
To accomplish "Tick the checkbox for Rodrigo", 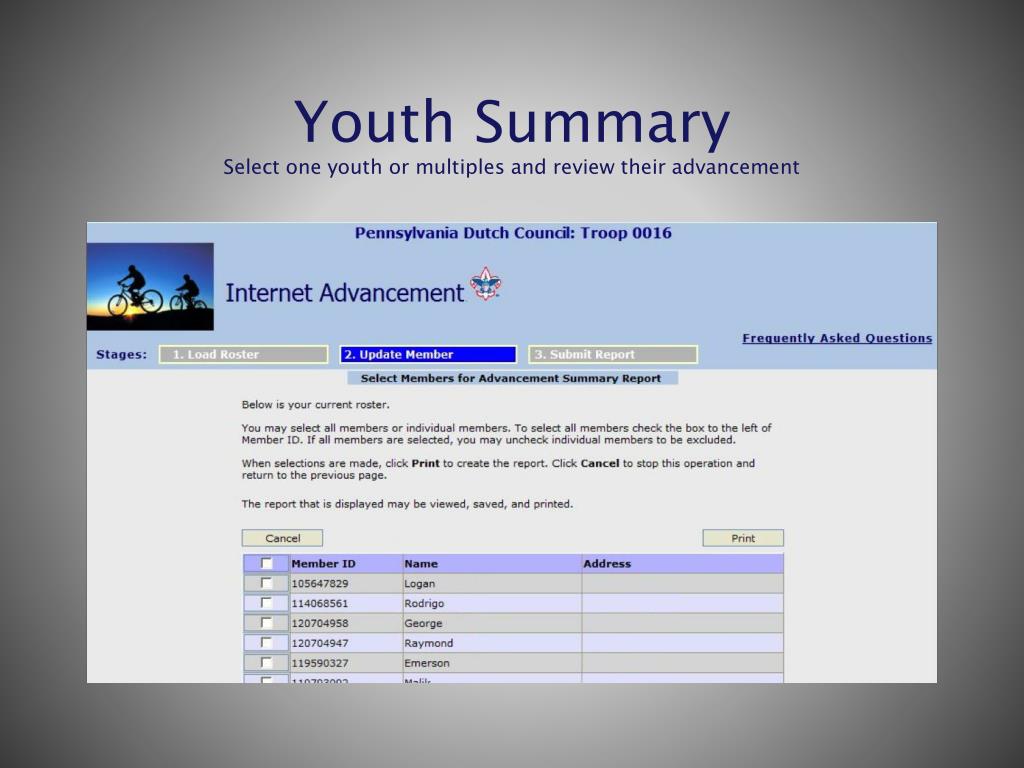I will 266,603.
